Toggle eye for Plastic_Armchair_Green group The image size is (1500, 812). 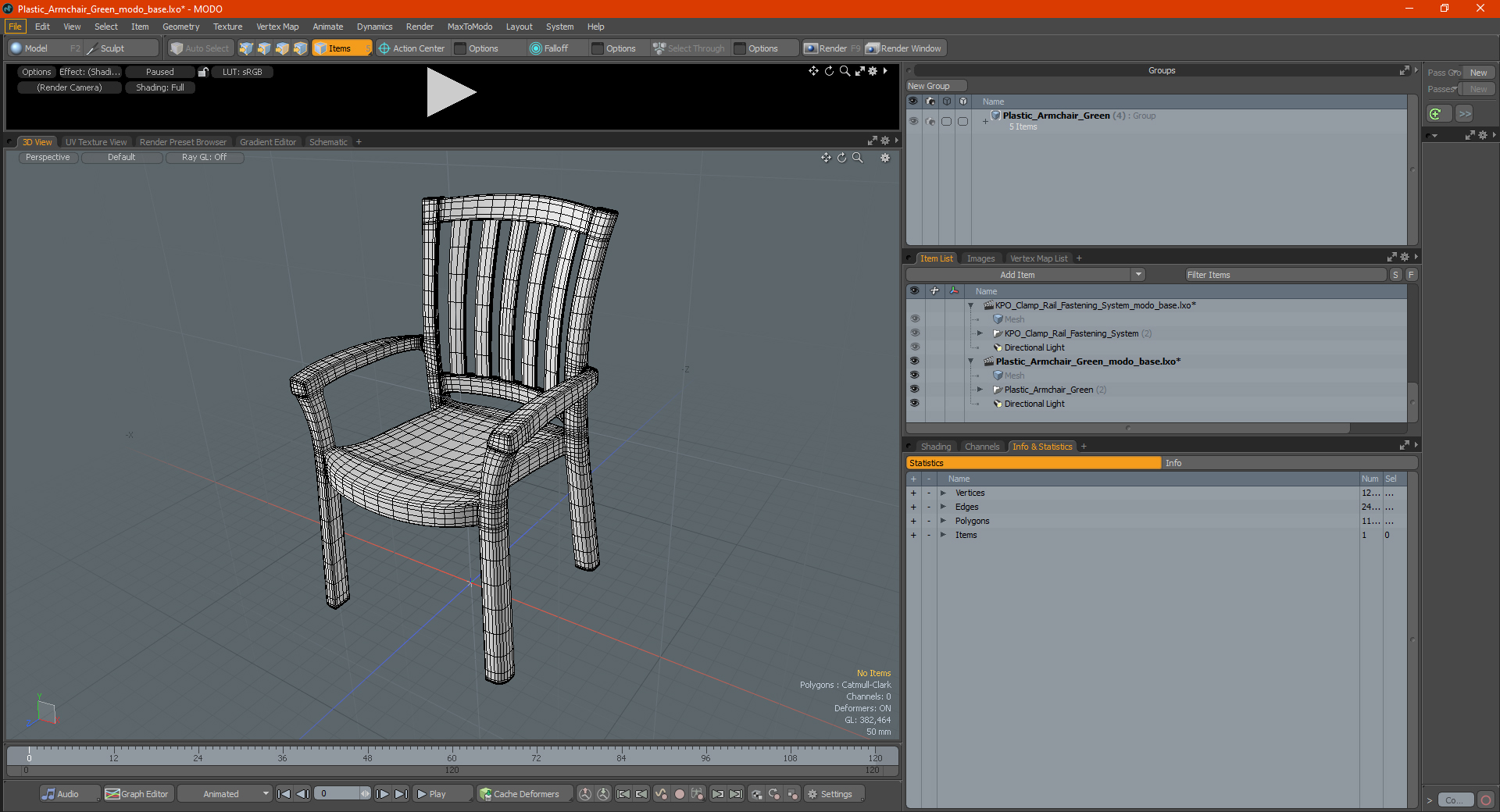pos(913,121)
